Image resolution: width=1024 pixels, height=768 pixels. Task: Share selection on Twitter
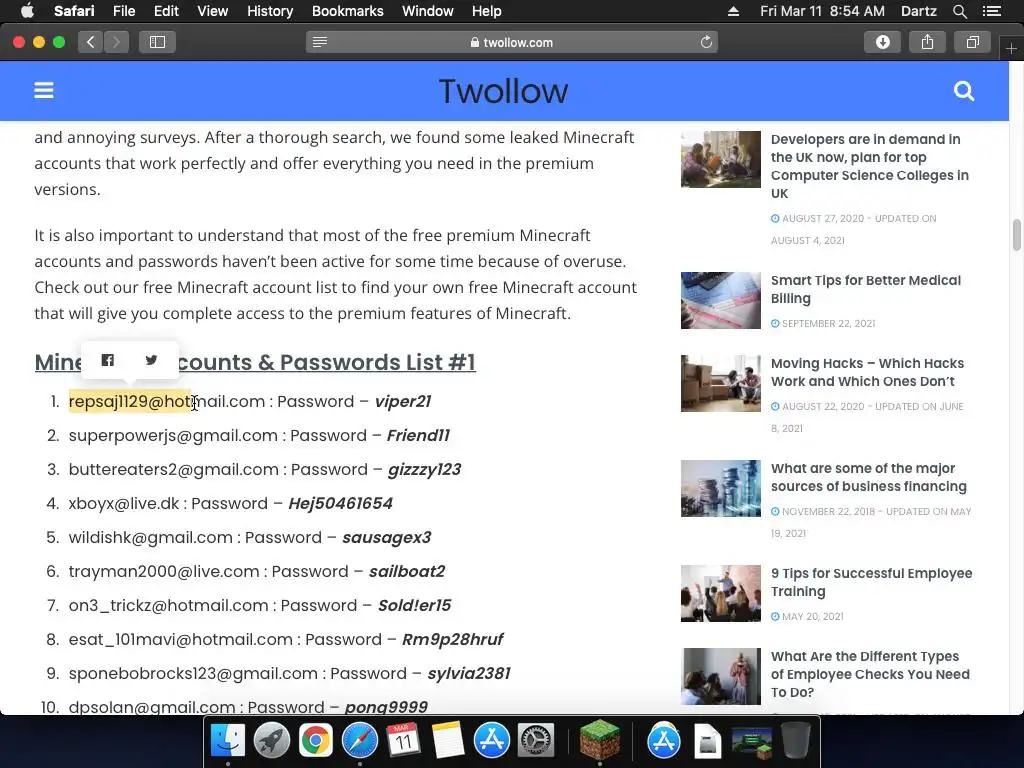point(152,360)
